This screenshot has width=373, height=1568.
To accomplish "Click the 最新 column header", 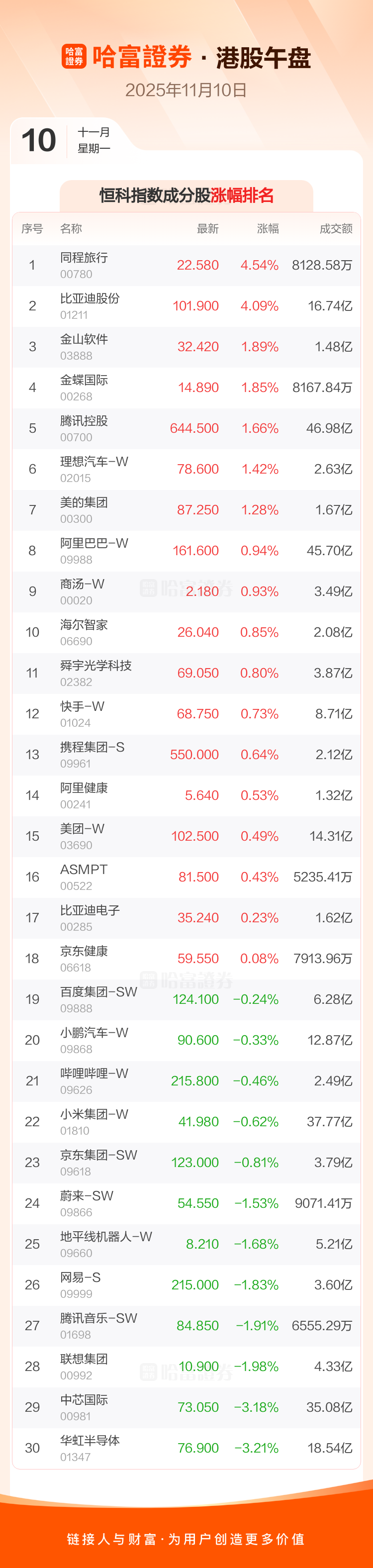I will point(207,229).
